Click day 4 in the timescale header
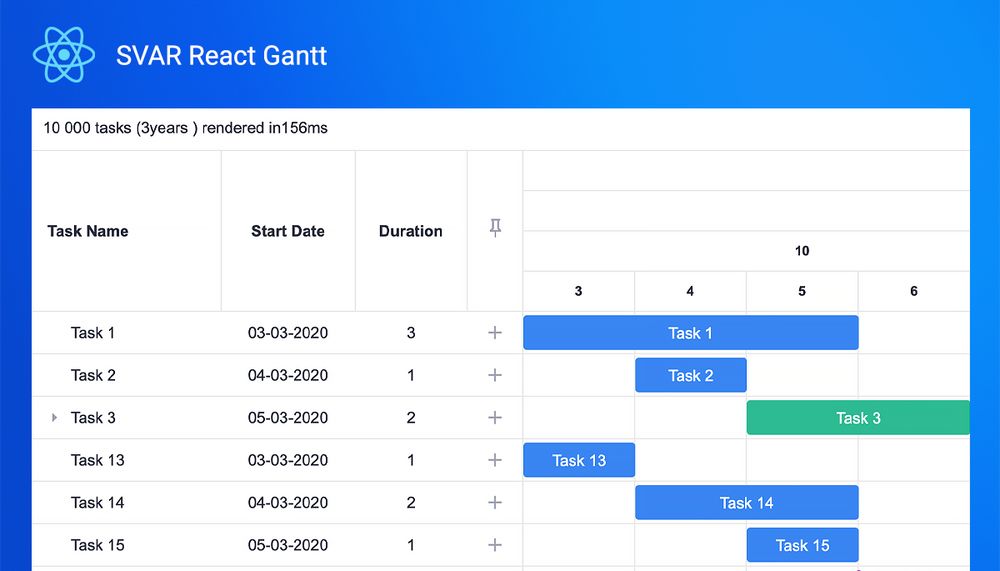Screen dimensions: 1000x571 690,291
